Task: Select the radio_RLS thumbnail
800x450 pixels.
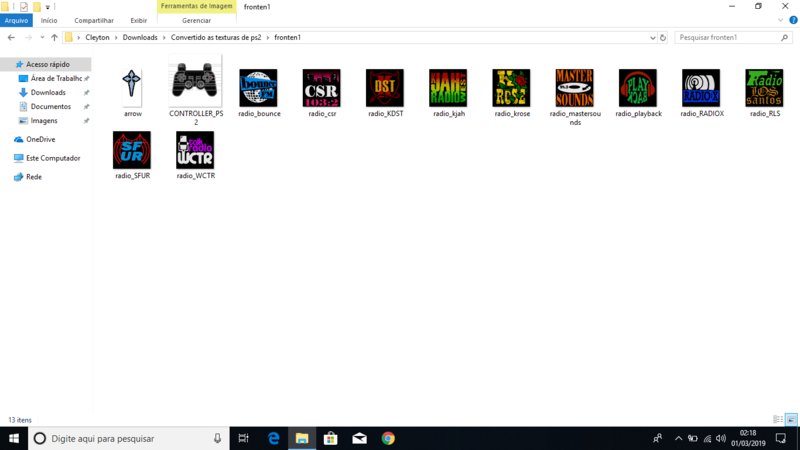Action: 764,88
